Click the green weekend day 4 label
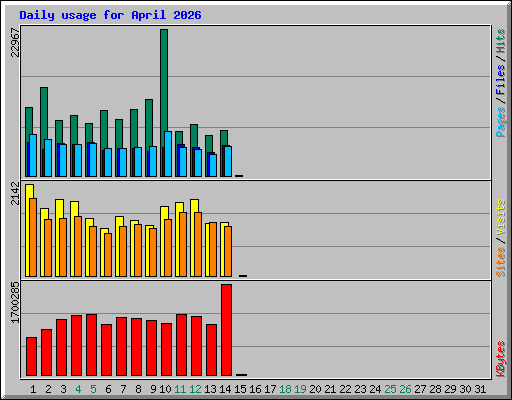 click(78, 389)
